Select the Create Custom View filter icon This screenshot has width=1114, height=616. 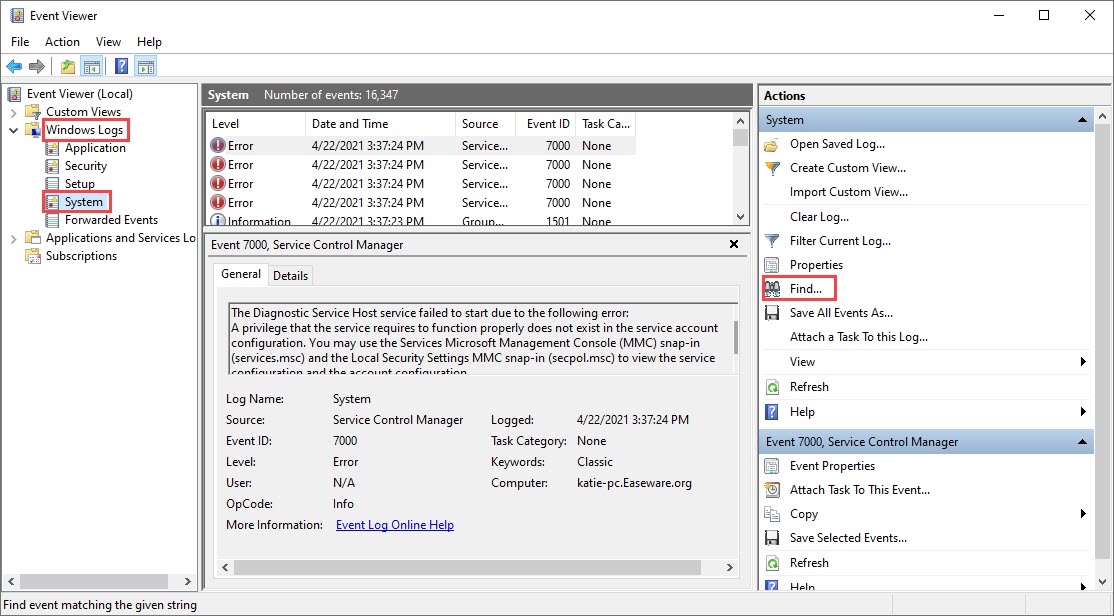pyautogui.click(x=770, y=167)
